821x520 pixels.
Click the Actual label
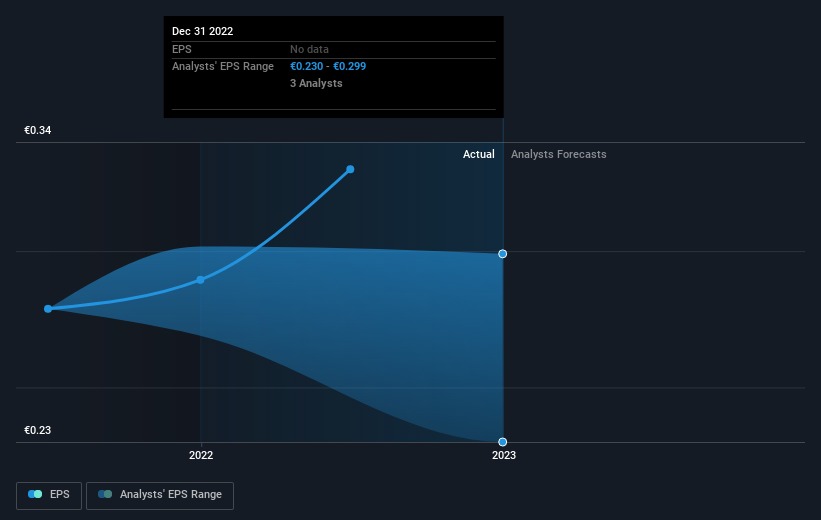coord(479,154)
